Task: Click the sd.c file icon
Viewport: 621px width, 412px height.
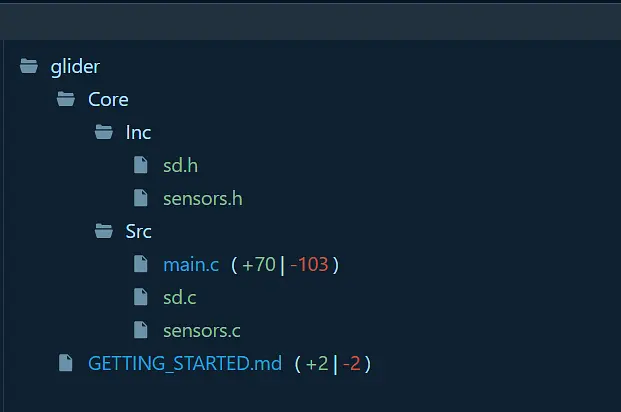Action: (x=141, y=297)
